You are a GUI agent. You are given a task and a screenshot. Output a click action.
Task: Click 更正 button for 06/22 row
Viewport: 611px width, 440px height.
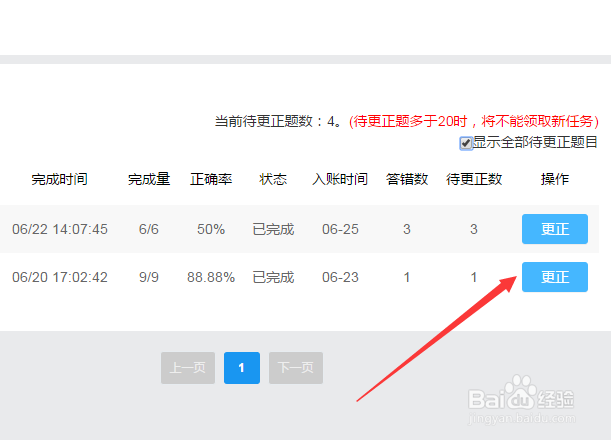tap(555, 229)
